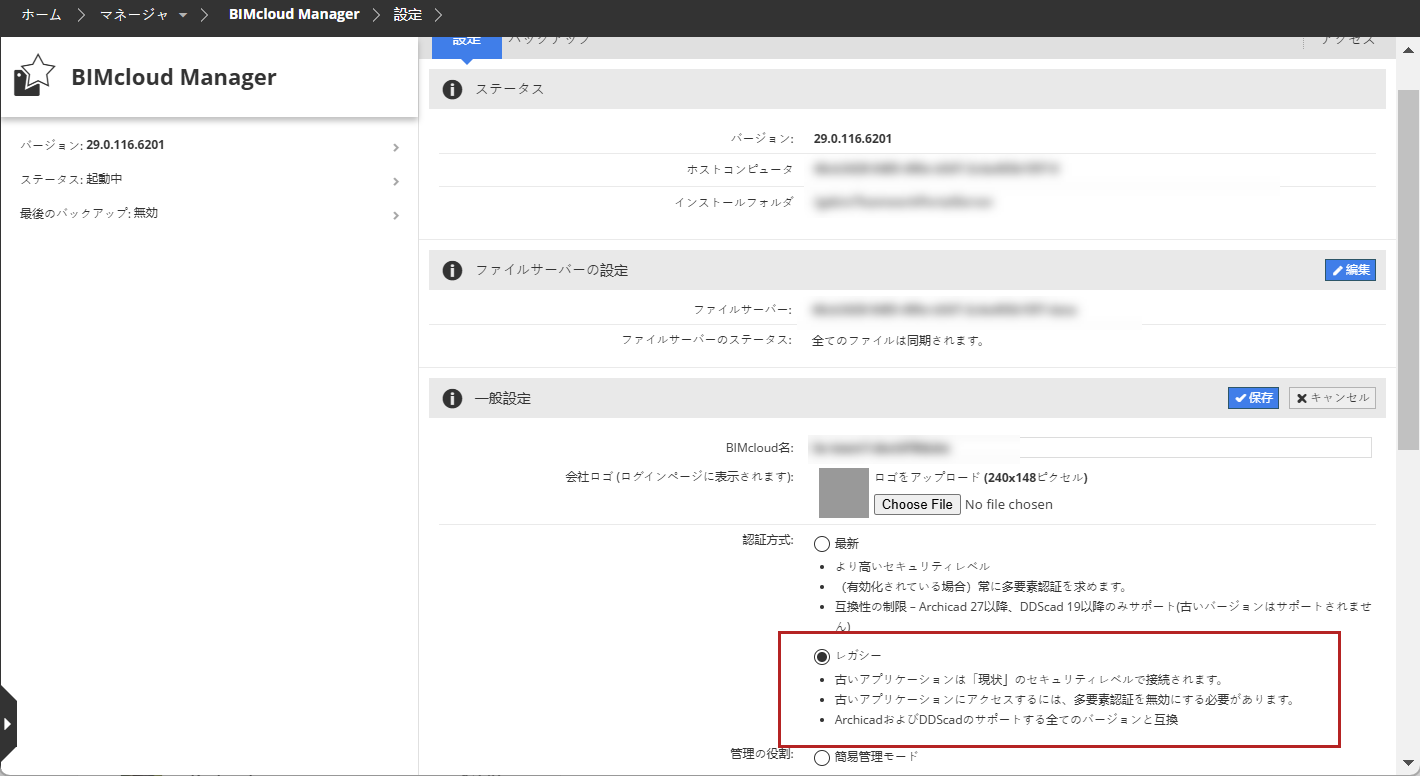
Task: Click the BIMcloud Manager star logo icon
Action: (34, 76)
